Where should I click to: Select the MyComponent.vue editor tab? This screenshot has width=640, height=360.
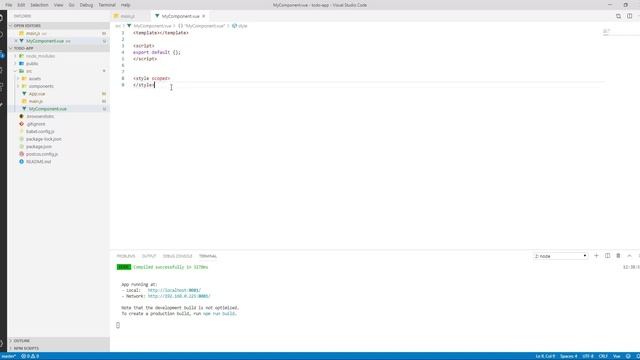pos(180,16)
